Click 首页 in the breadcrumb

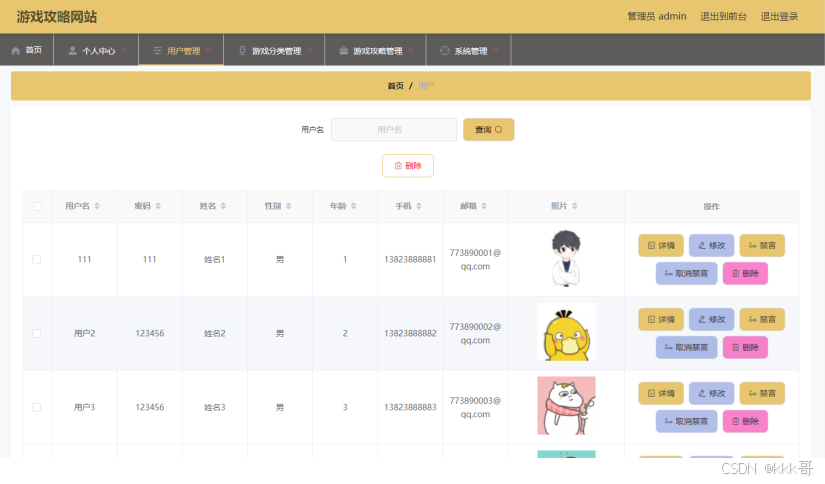click(396, 86)
